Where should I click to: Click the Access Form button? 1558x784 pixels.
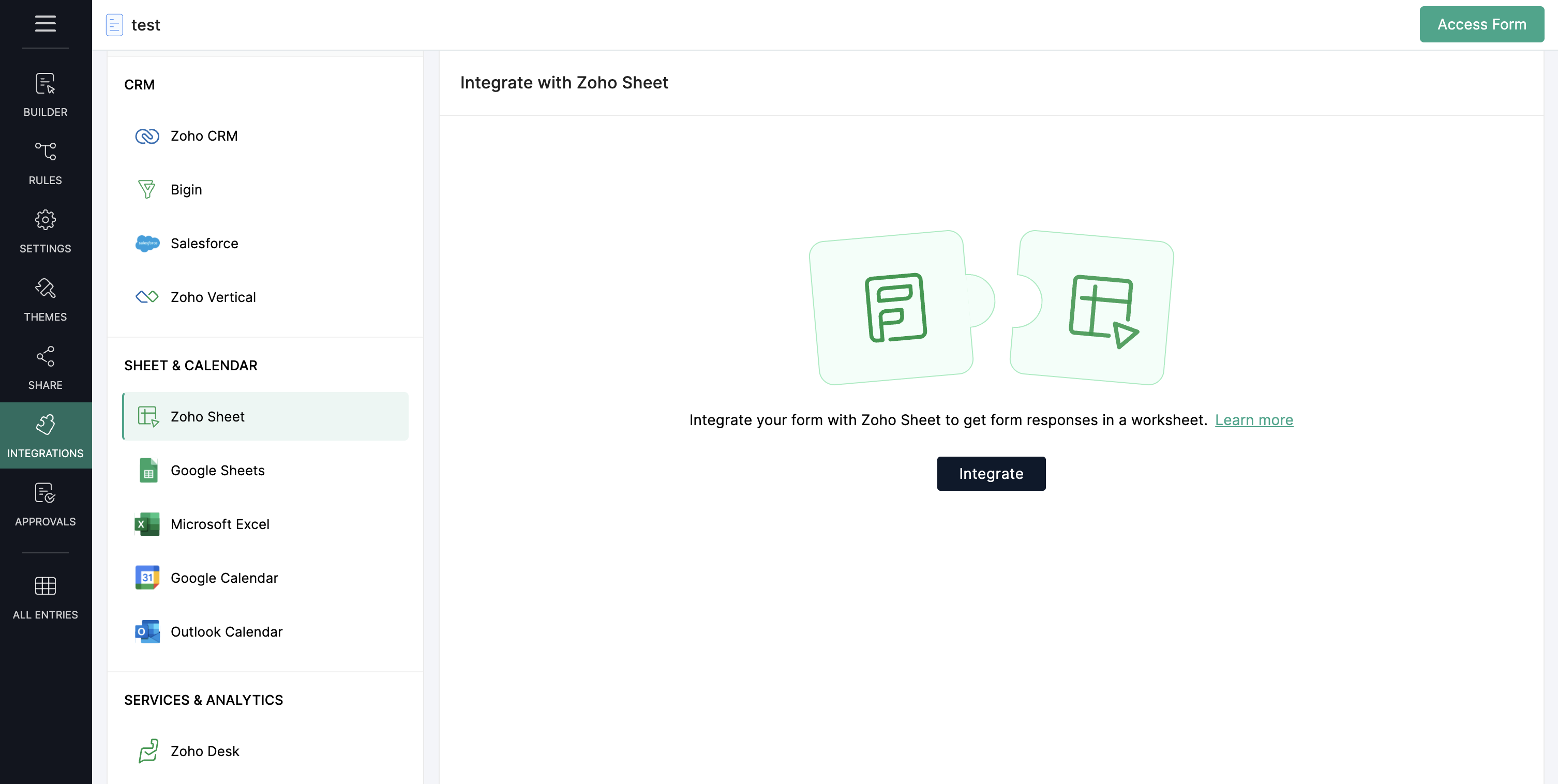1481,24
